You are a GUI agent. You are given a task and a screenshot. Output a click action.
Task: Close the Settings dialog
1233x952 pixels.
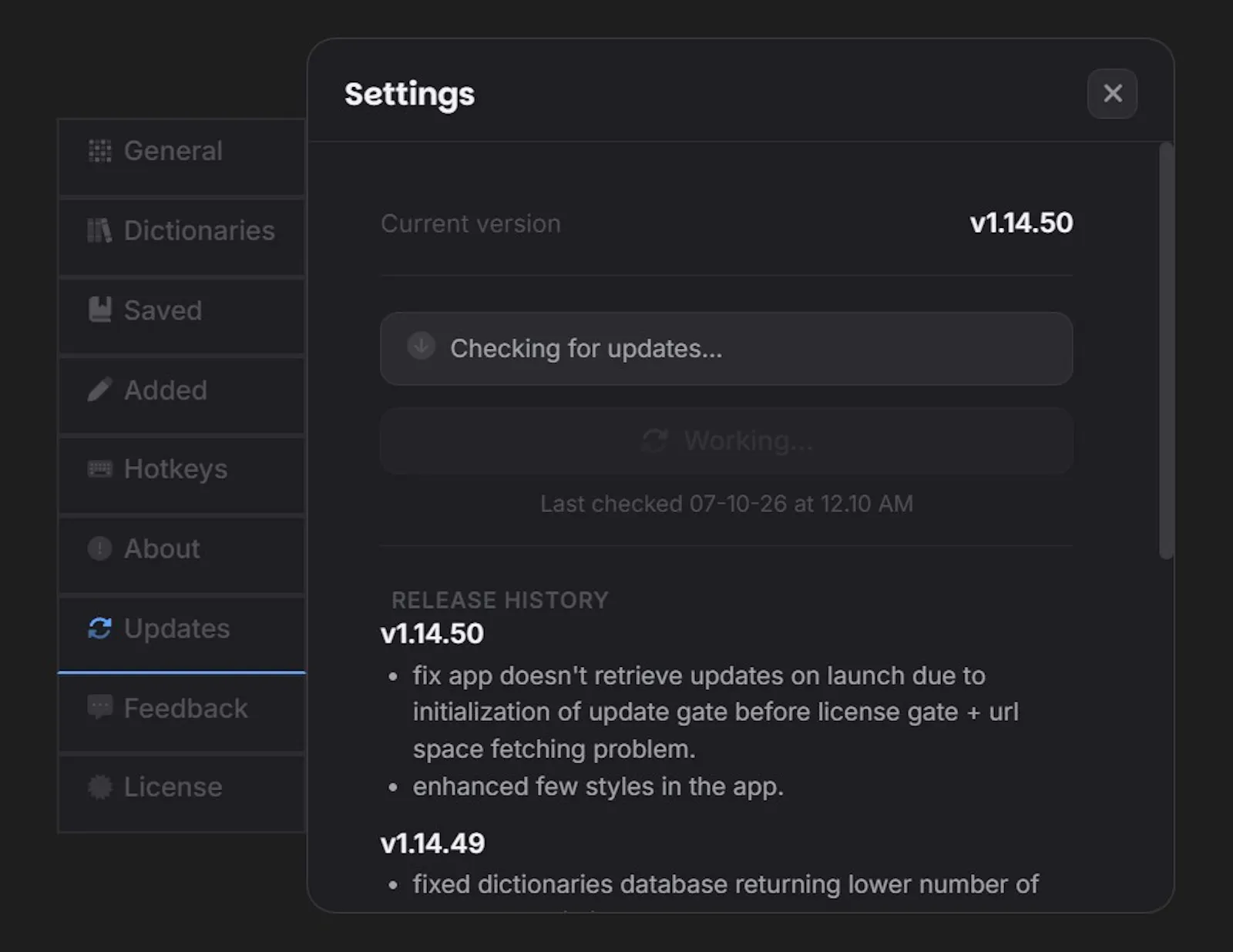coord(1112,94)
